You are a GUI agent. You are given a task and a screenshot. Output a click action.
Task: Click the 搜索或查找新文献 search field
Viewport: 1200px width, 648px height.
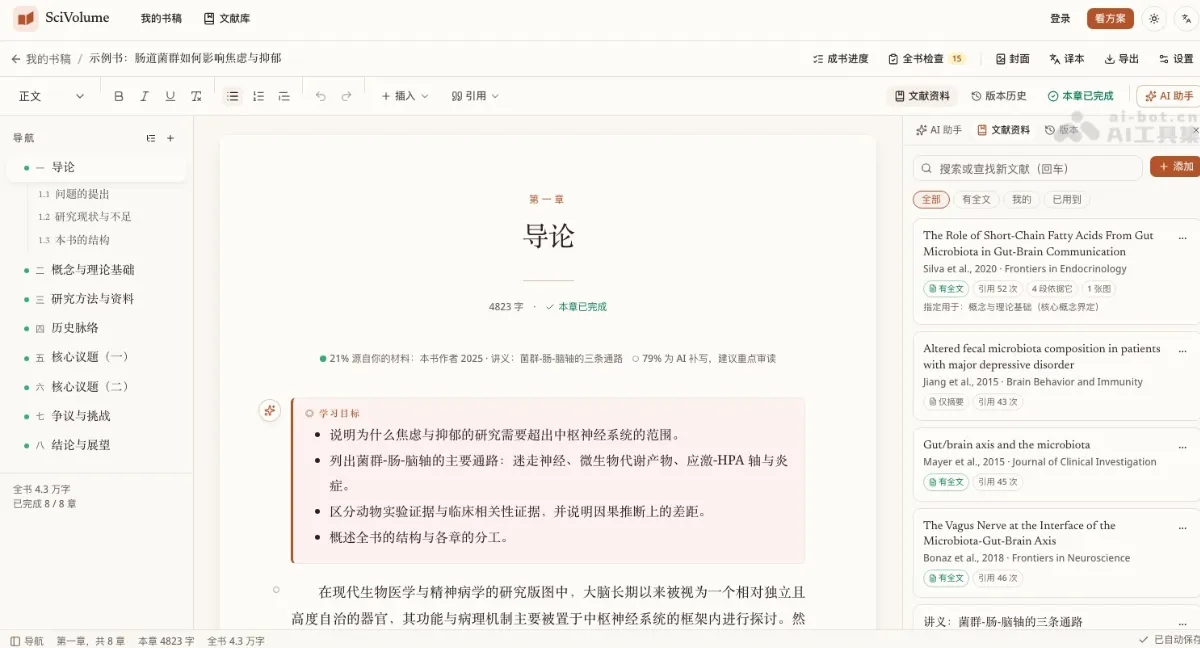[x=1027, y=168]
